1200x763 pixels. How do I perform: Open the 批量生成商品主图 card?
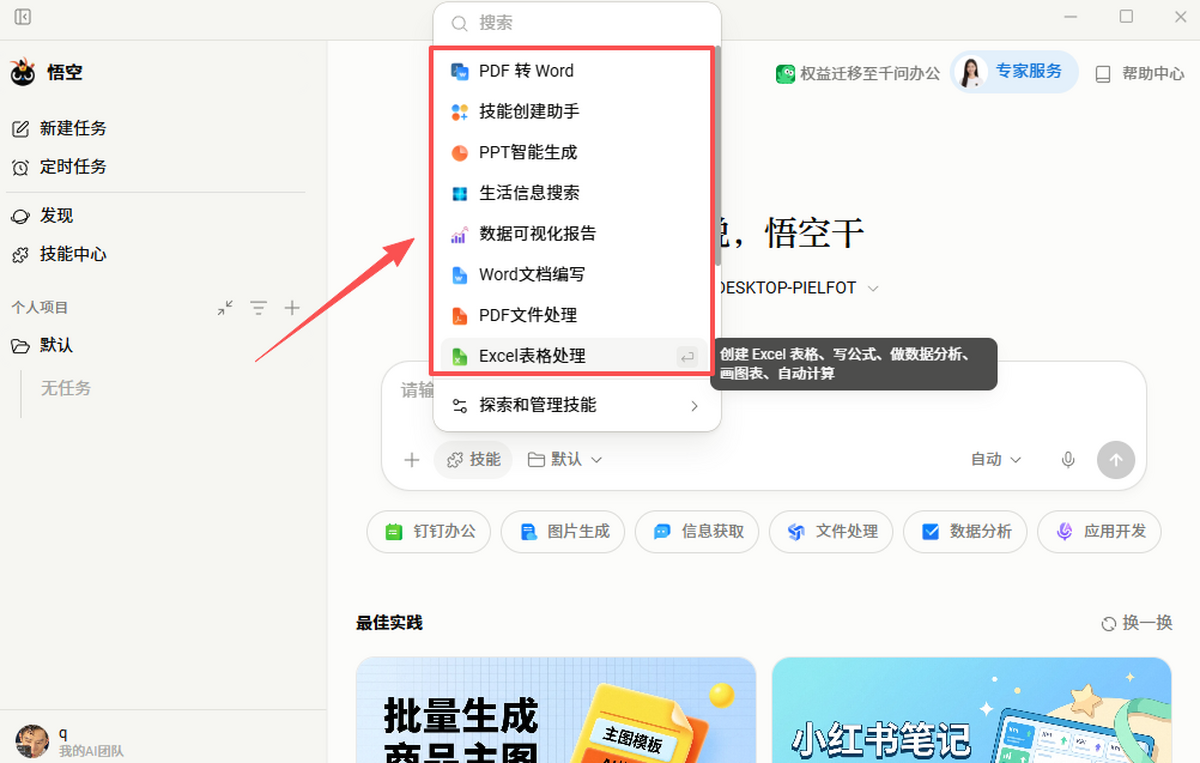[x=556, y=710]
